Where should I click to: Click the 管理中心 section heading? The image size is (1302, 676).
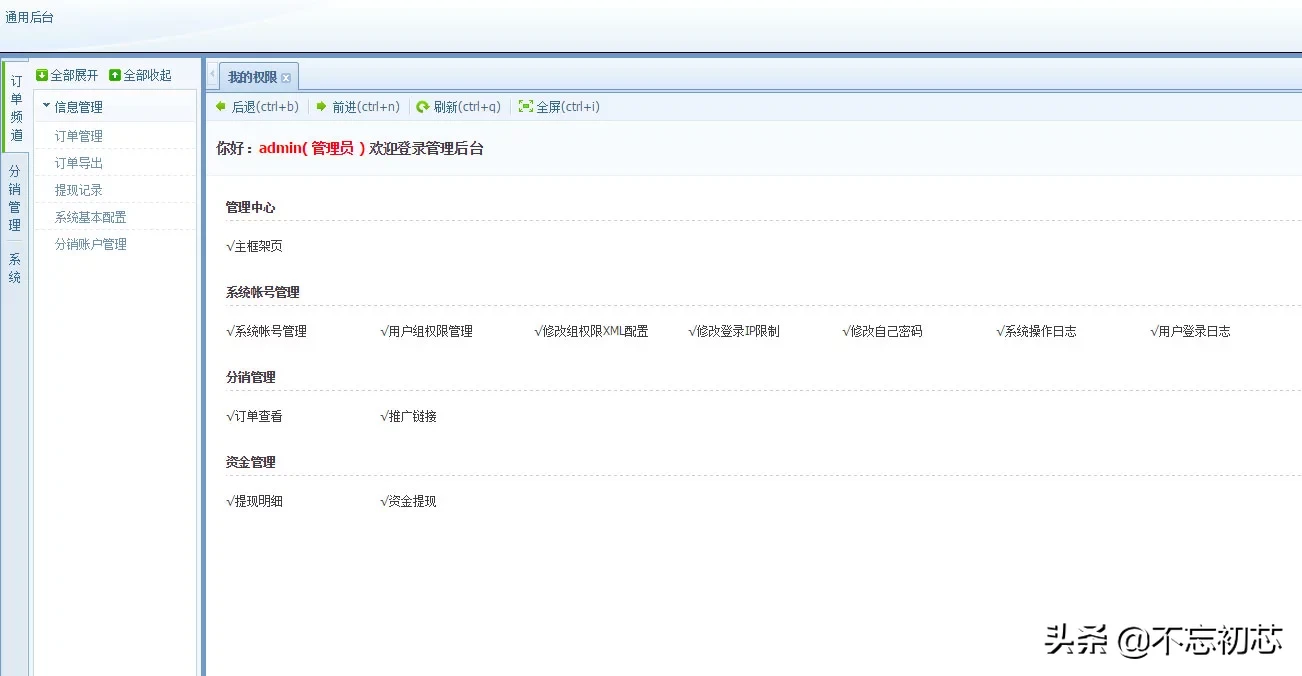click(x=250, y=207)
